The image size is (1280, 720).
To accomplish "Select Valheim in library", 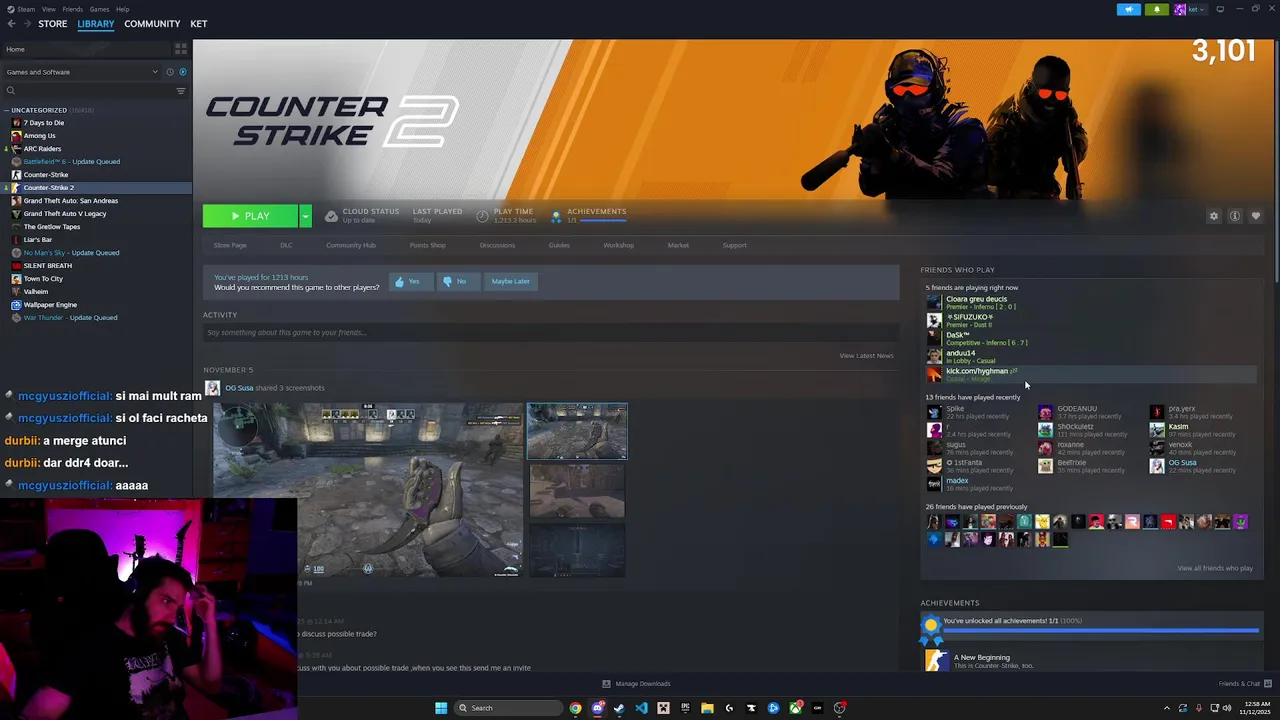I will pyautogui.click(x=36, y=292).
